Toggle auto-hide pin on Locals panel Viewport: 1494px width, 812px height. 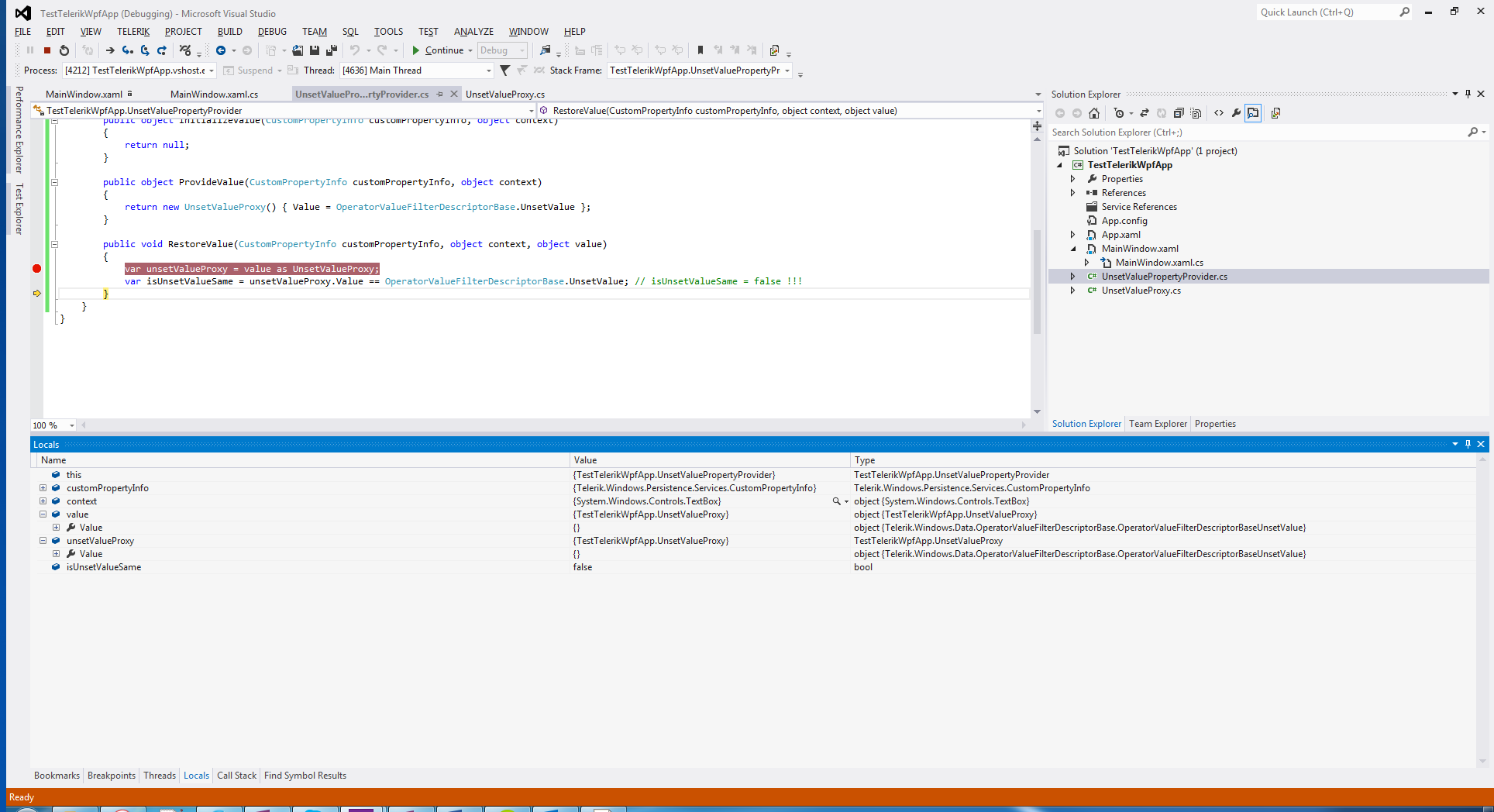tap(1468, 444)
